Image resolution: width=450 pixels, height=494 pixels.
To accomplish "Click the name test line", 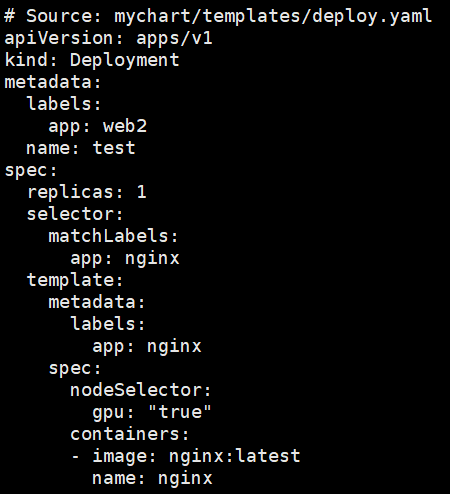I will 81,148.
